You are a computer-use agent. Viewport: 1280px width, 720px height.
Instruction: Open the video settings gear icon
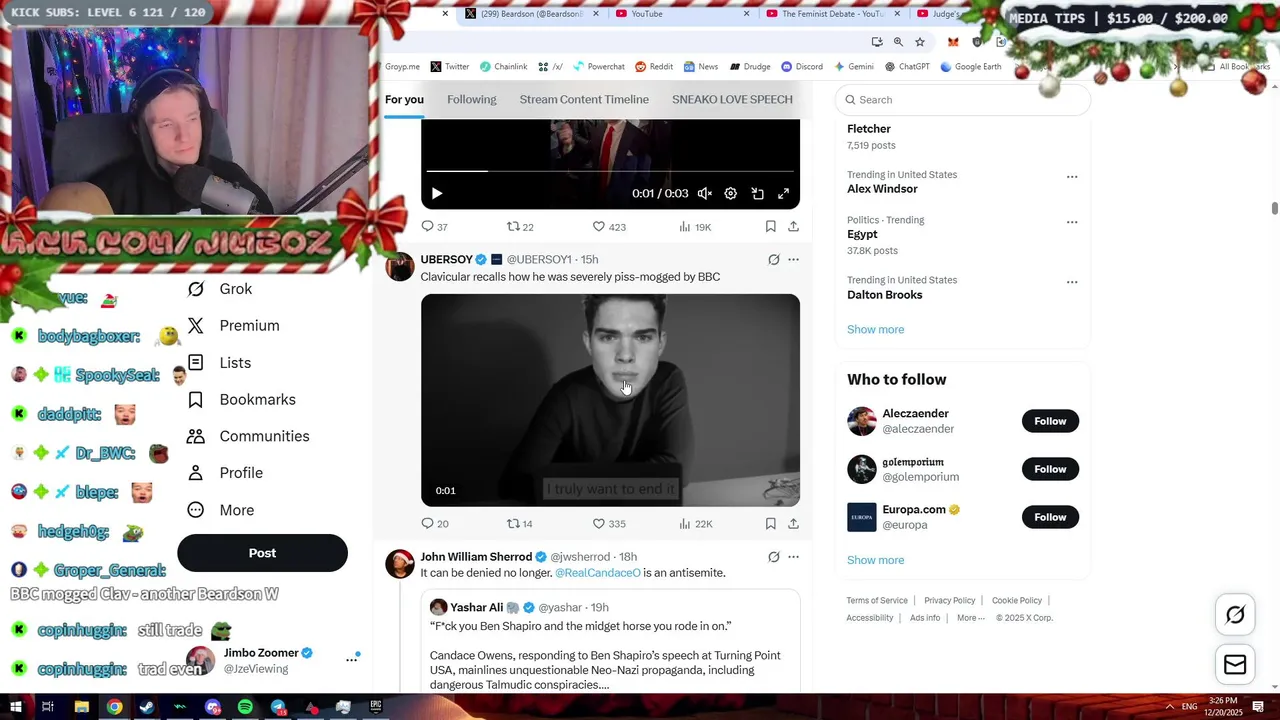tap(731, 194)
